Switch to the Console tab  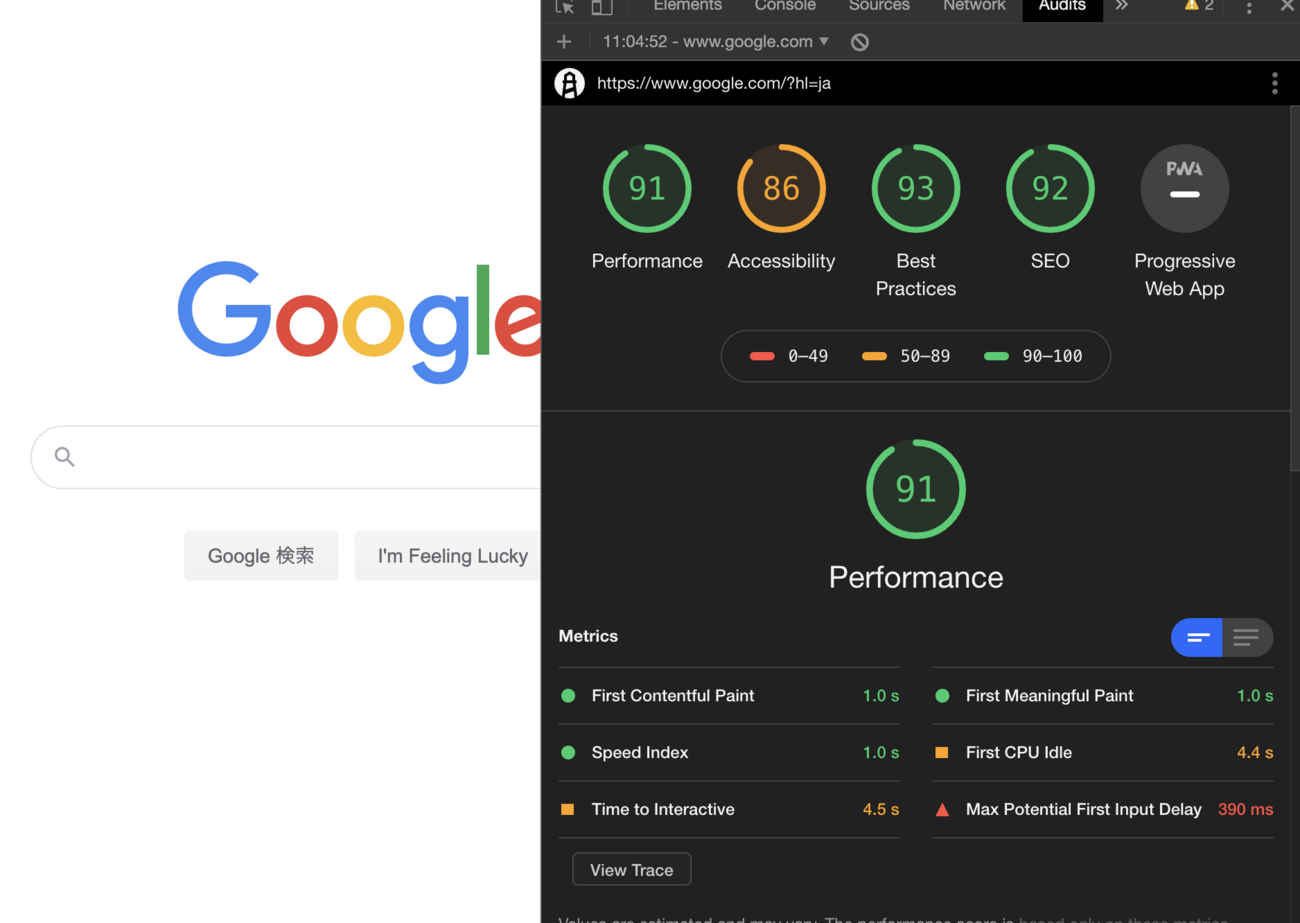[x=785, y=6]
